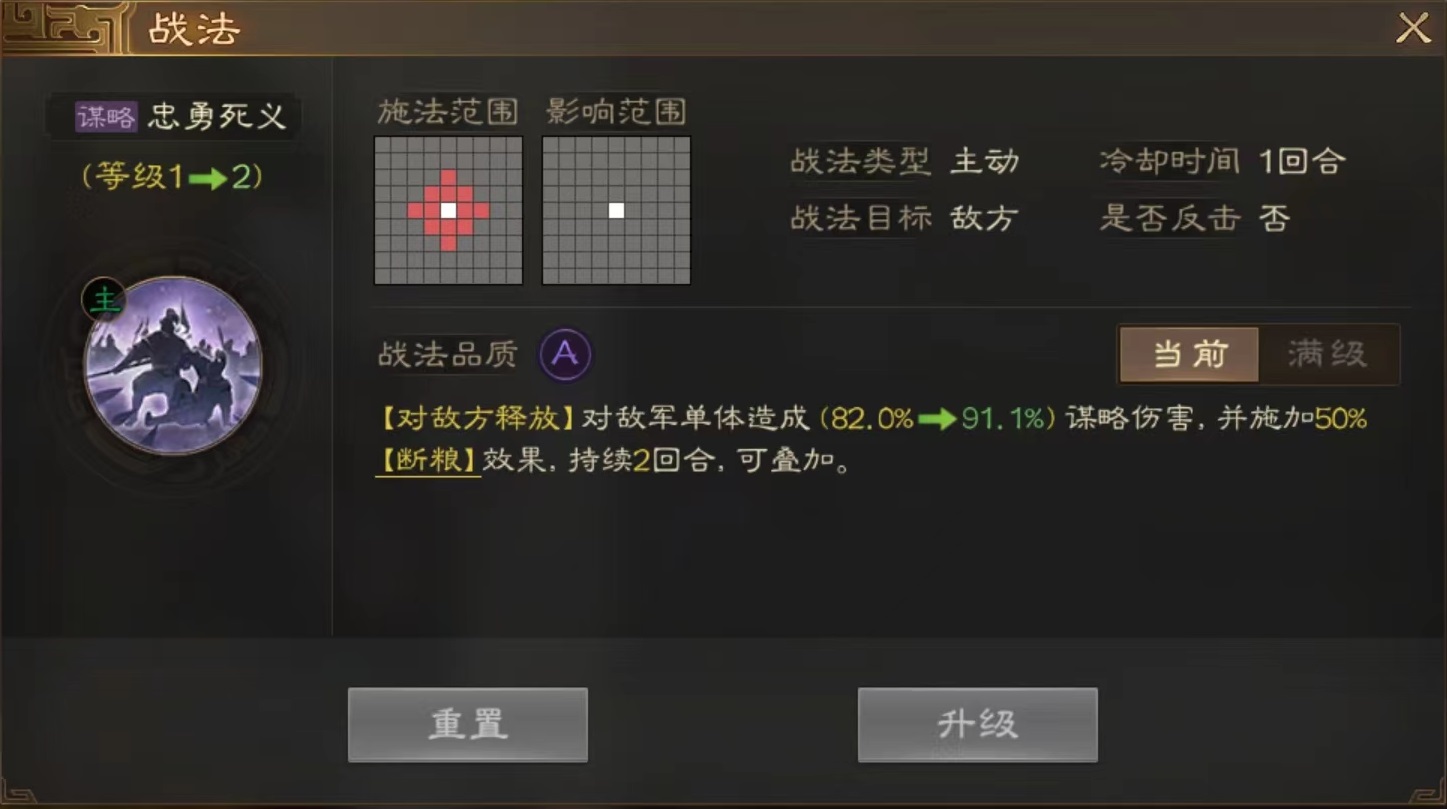Viewport: 1447px width, 809px height.
Task: Click the 战法类型 主动 label
Action: point(905,161)
